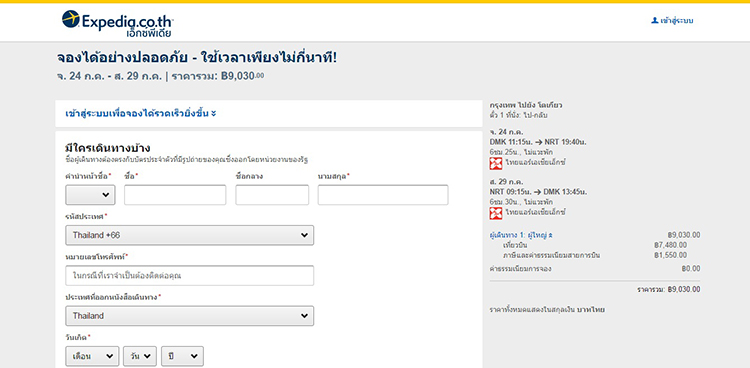This screenshot has height=368, width=750.
Task: Click the DMK 11:15 → NRT 19:40 flight text
Action: [538, 142]
